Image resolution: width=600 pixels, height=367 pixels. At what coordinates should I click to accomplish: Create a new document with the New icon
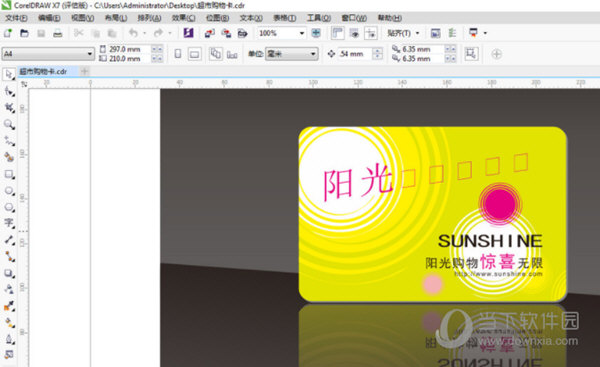8,33
